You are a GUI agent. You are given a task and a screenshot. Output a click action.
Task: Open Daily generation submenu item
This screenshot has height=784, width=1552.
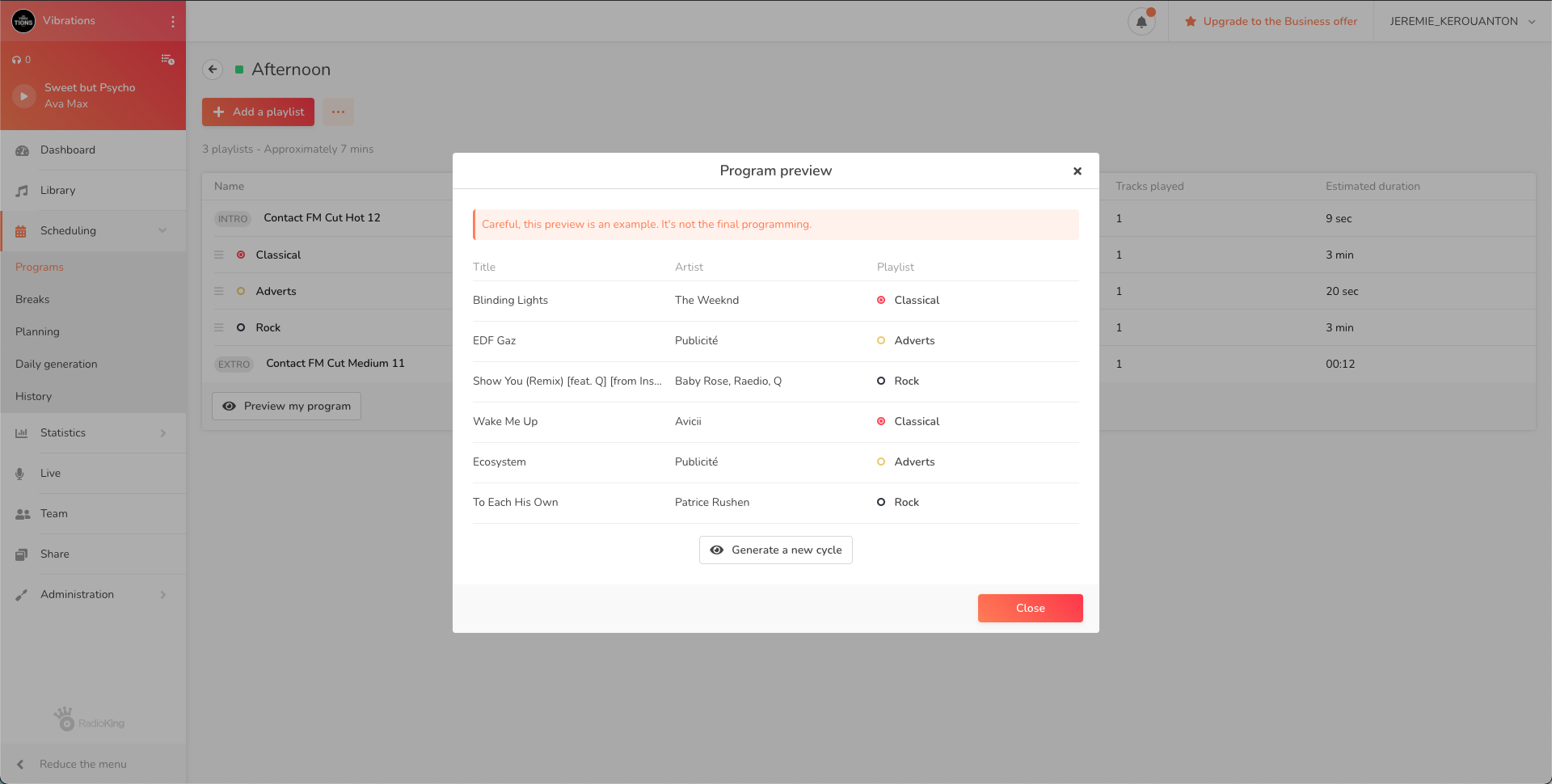[x=57, y=364]
